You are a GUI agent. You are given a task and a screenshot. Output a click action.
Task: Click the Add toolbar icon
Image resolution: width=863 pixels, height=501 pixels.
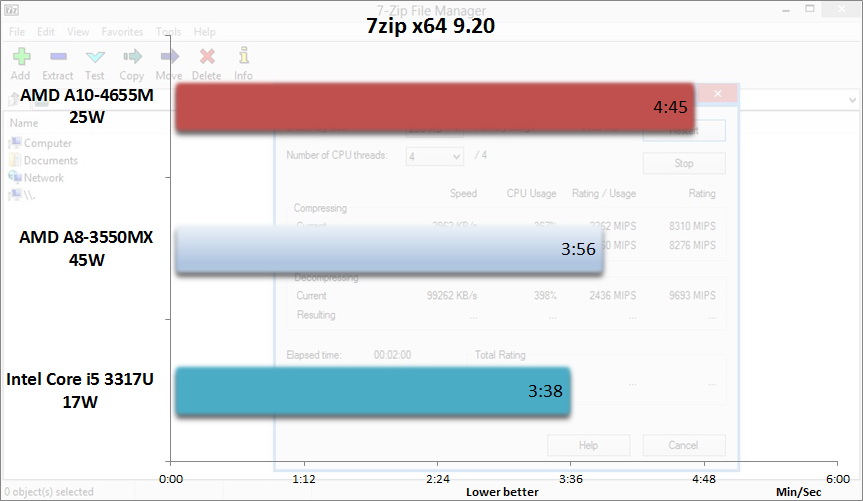pyautogui.click(x=21, y=57)
